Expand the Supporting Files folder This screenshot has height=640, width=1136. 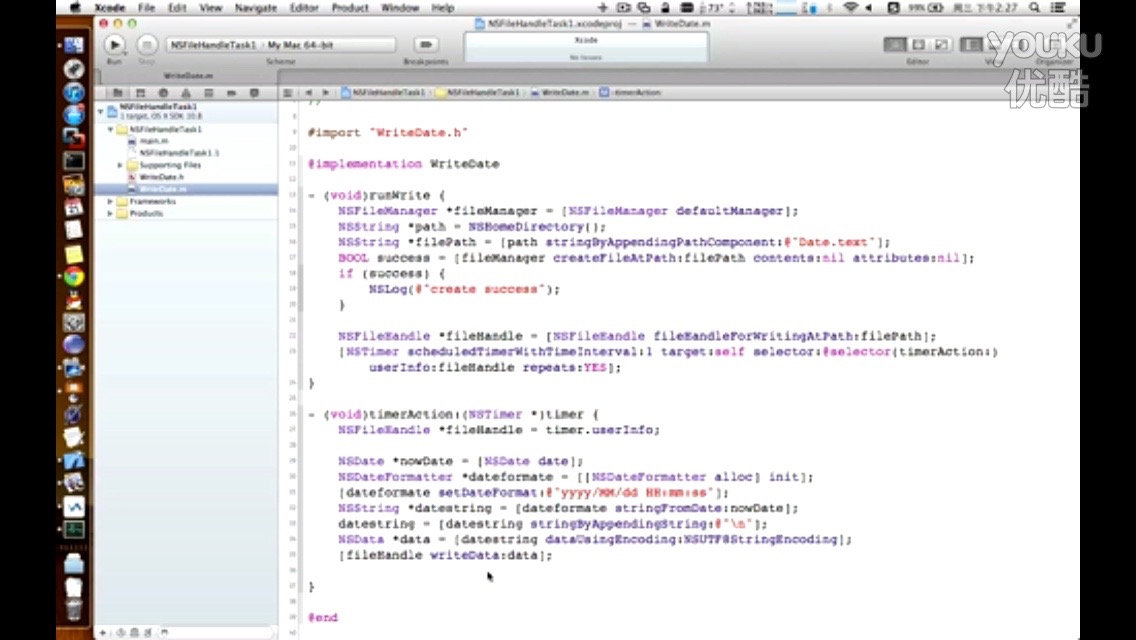(121, 165)
